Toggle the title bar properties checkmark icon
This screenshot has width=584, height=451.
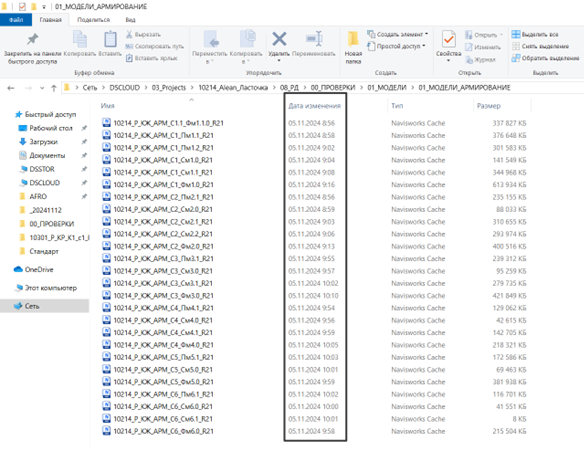pos(22,6)
